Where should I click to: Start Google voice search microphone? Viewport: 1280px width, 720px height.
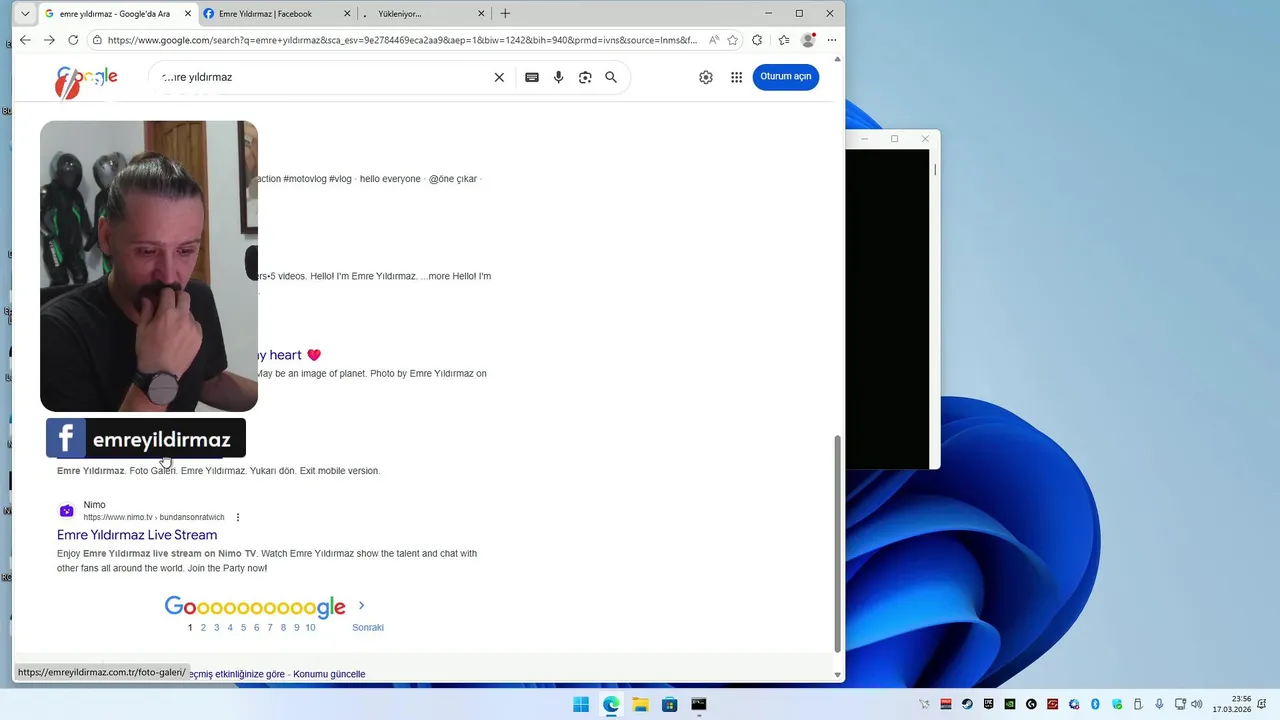pyautogui.click(x=558, y=77)
